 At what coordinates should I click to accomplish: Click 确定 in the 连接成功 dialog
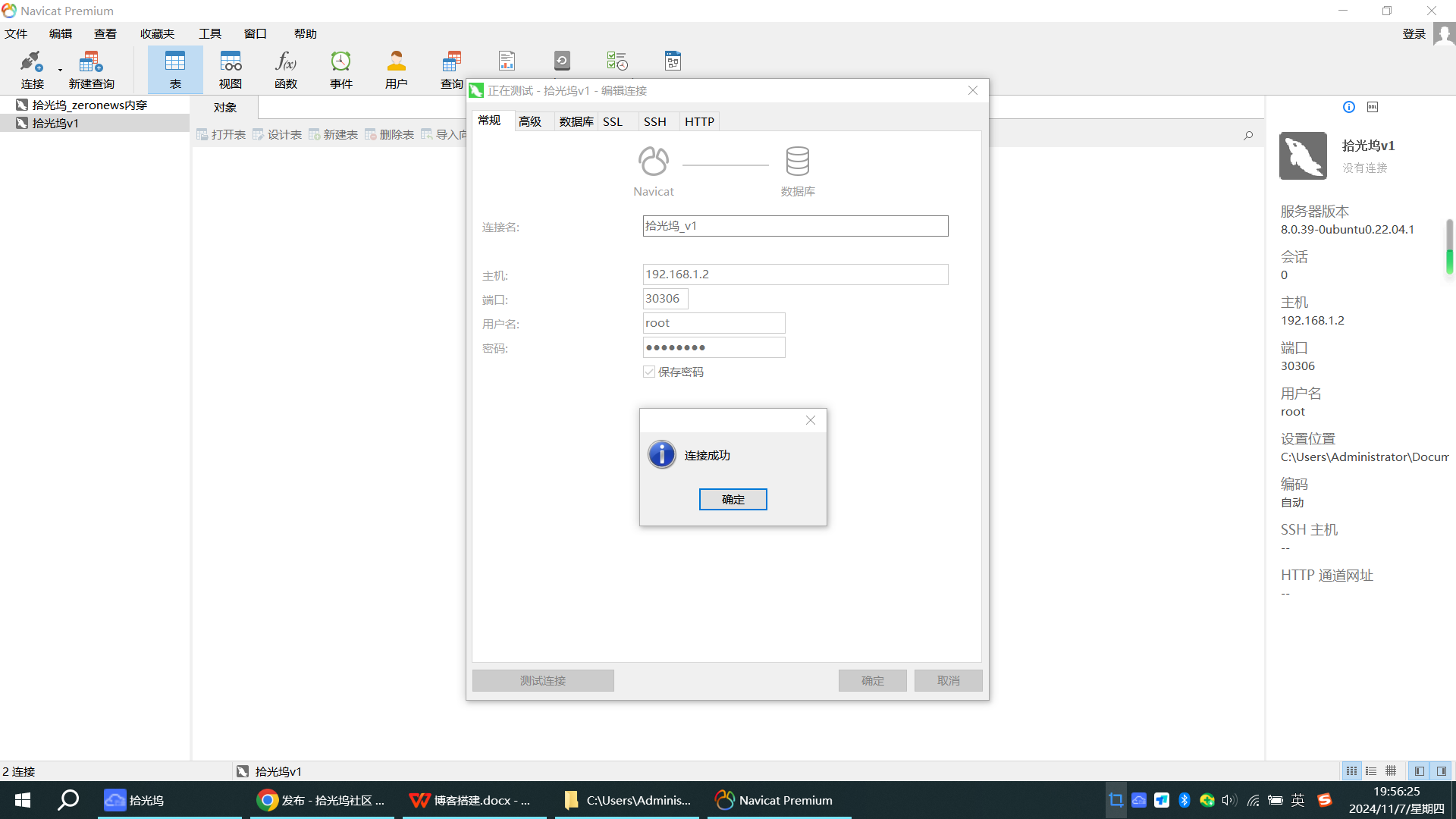733,499
